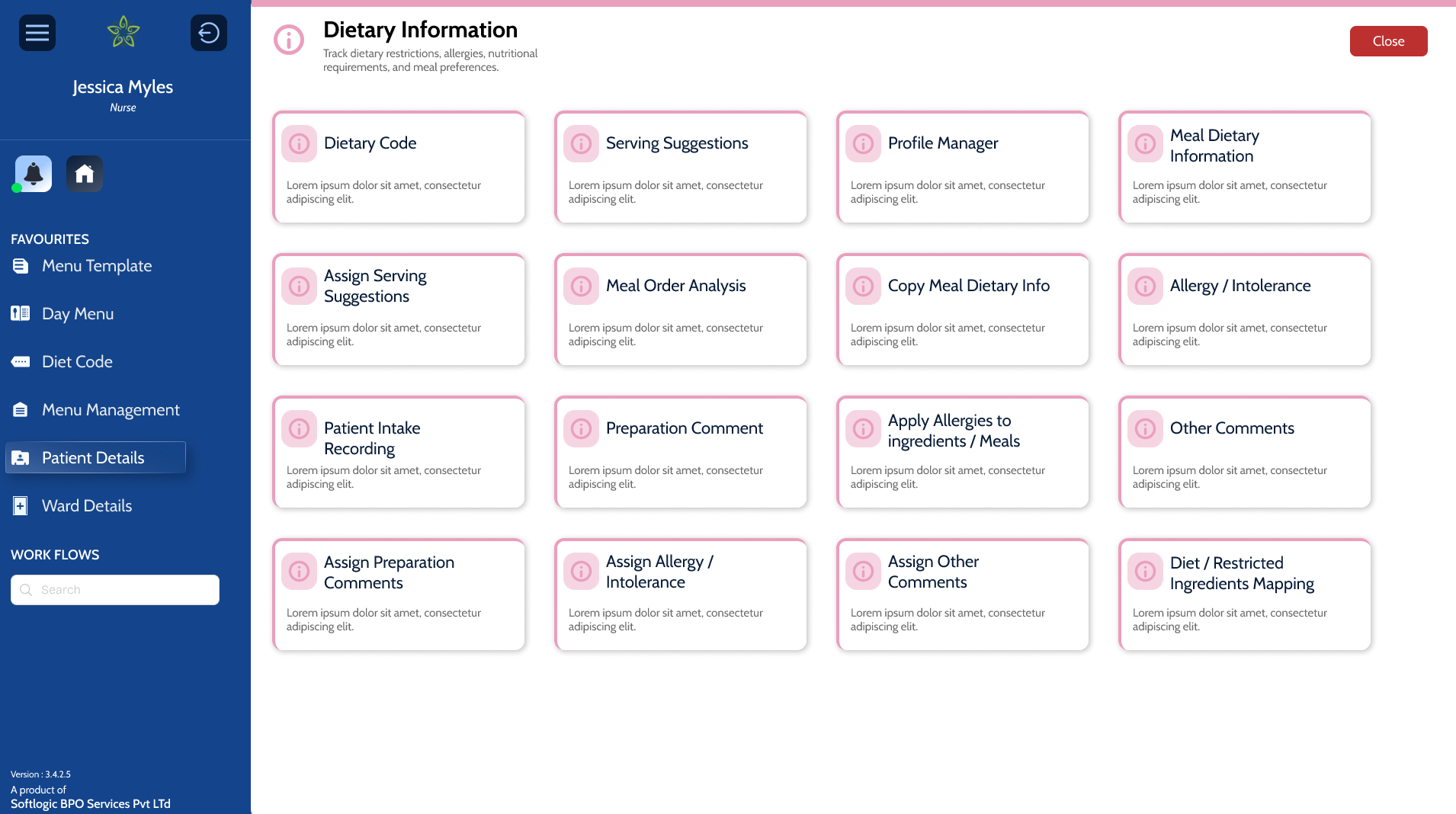Open the notifications bell icon
The width and height of the screenshot is (1456, 814).
click(34, 174)
